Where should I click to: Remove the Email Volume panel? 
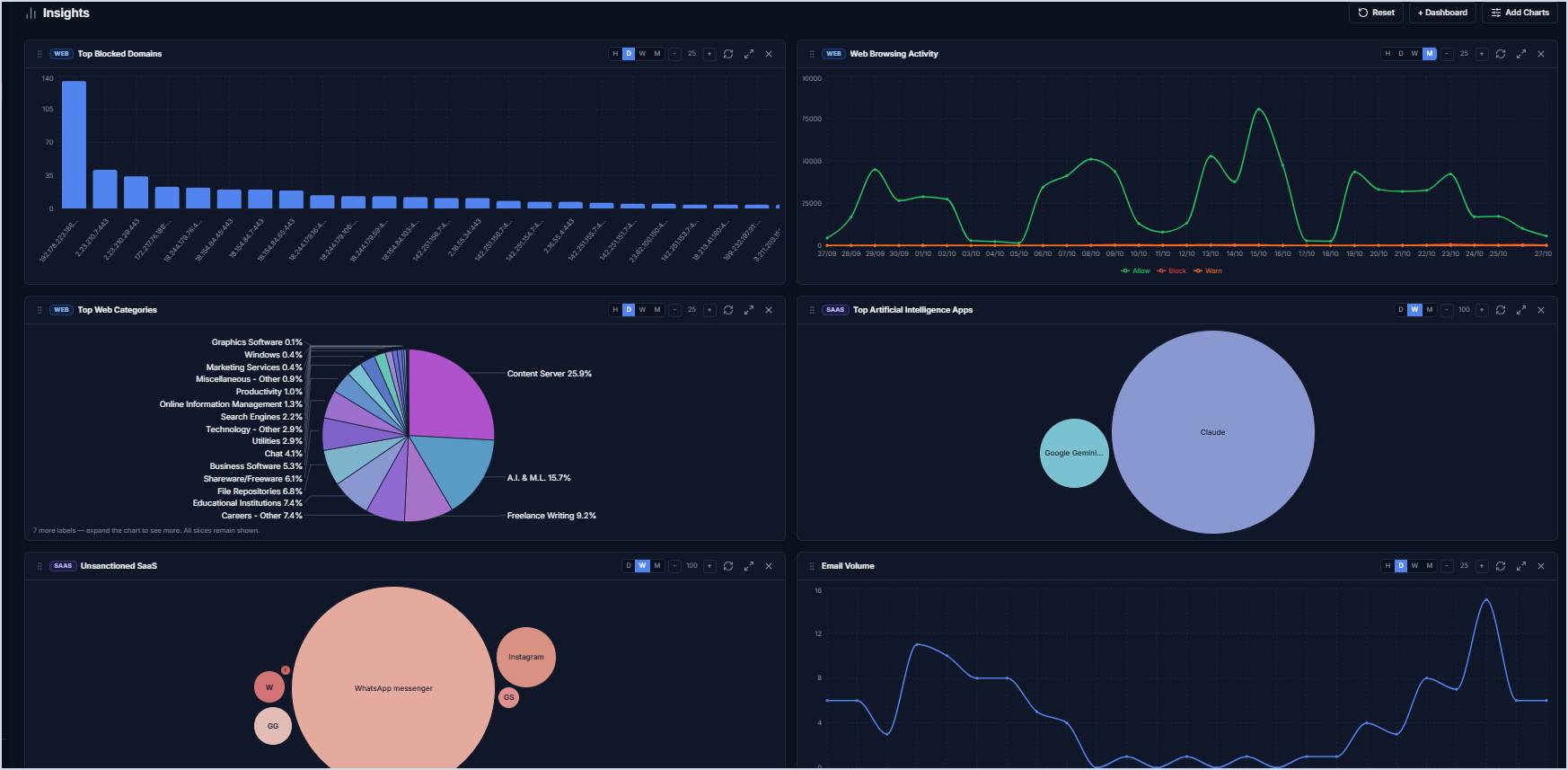pos(1541,566)
